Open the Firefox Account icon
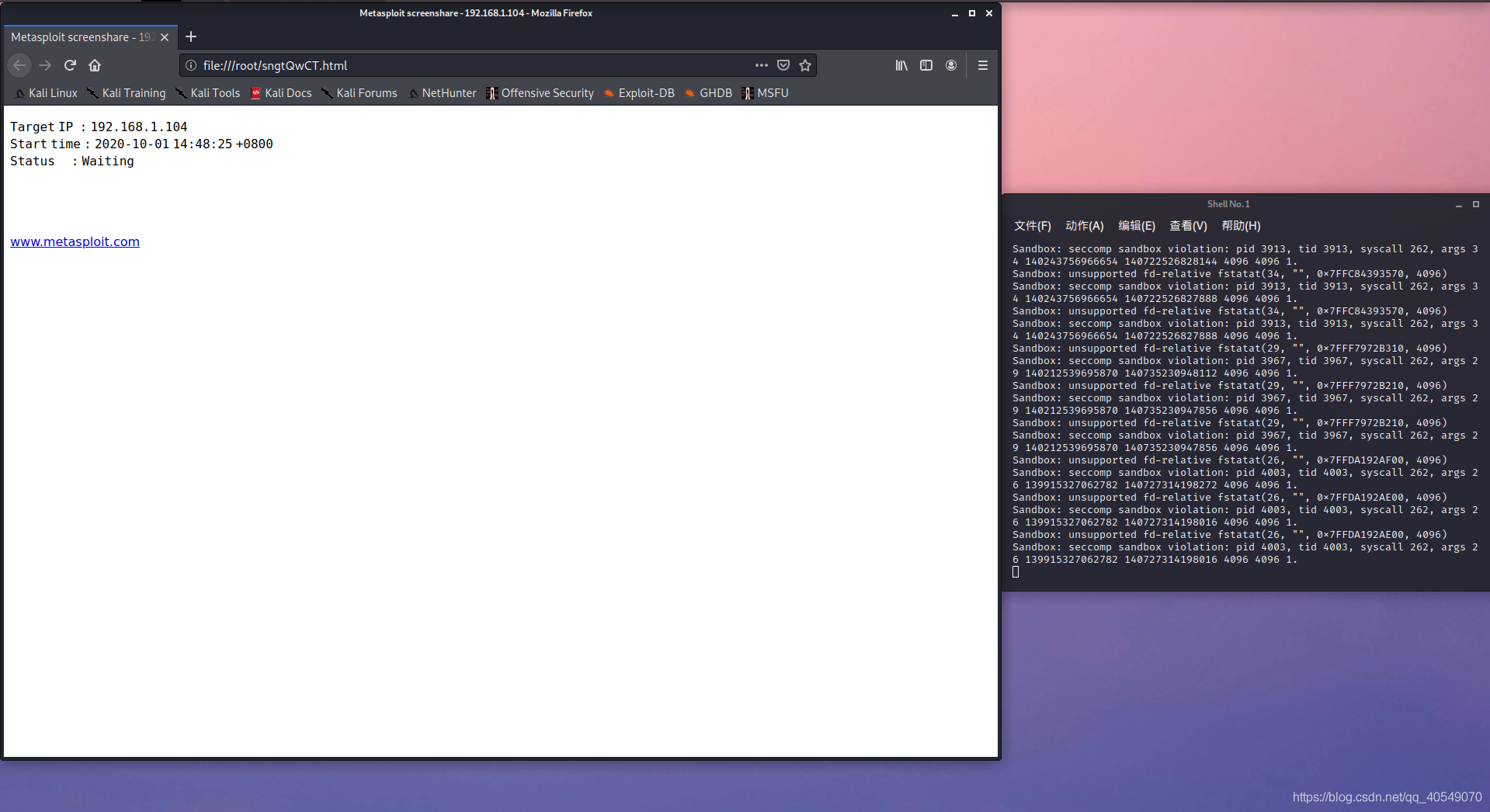The image size is (1490, 812). (950, 65)
